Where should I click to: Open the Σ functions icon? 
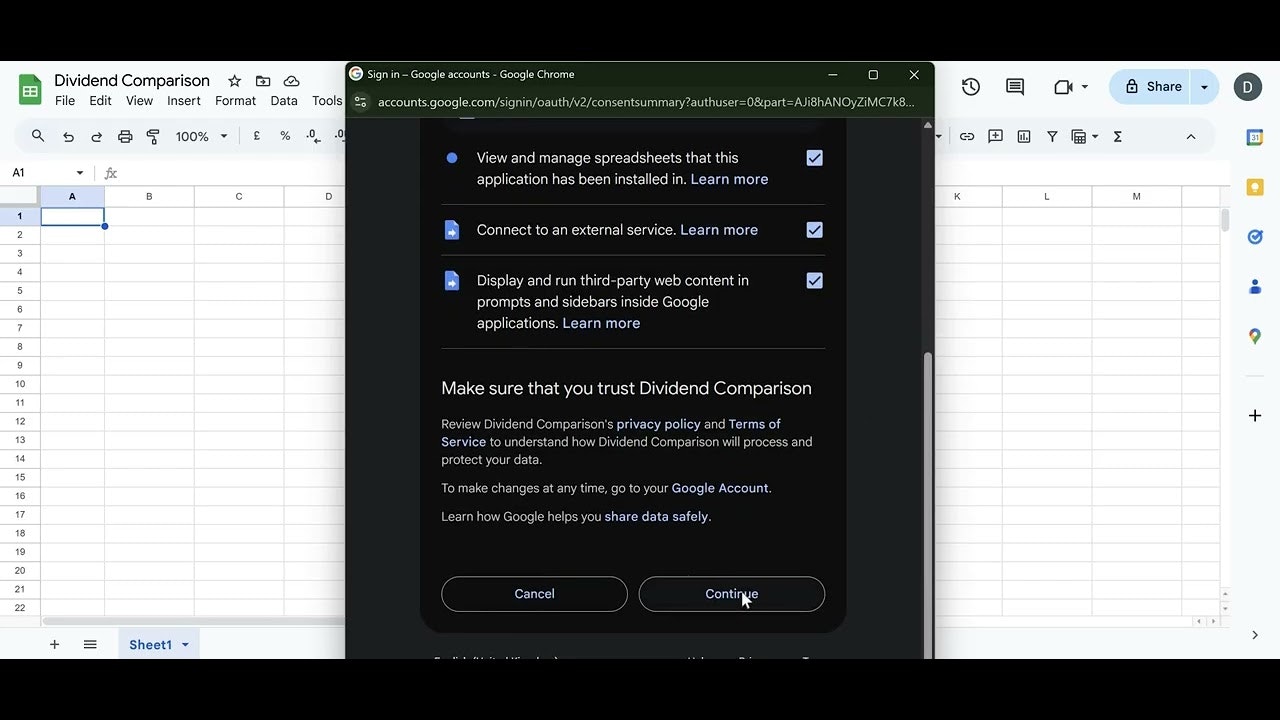pyautogui.click(x=1118, y=136)
